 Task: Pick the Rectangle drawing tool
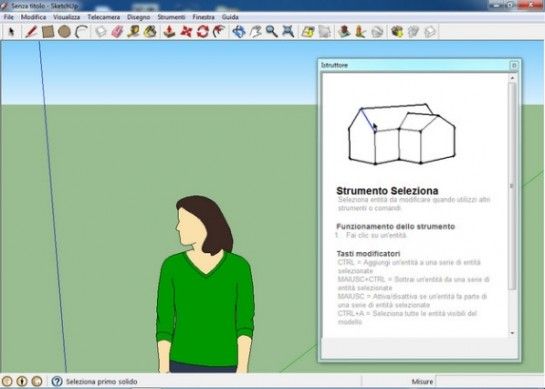click(x=48, y=32)
